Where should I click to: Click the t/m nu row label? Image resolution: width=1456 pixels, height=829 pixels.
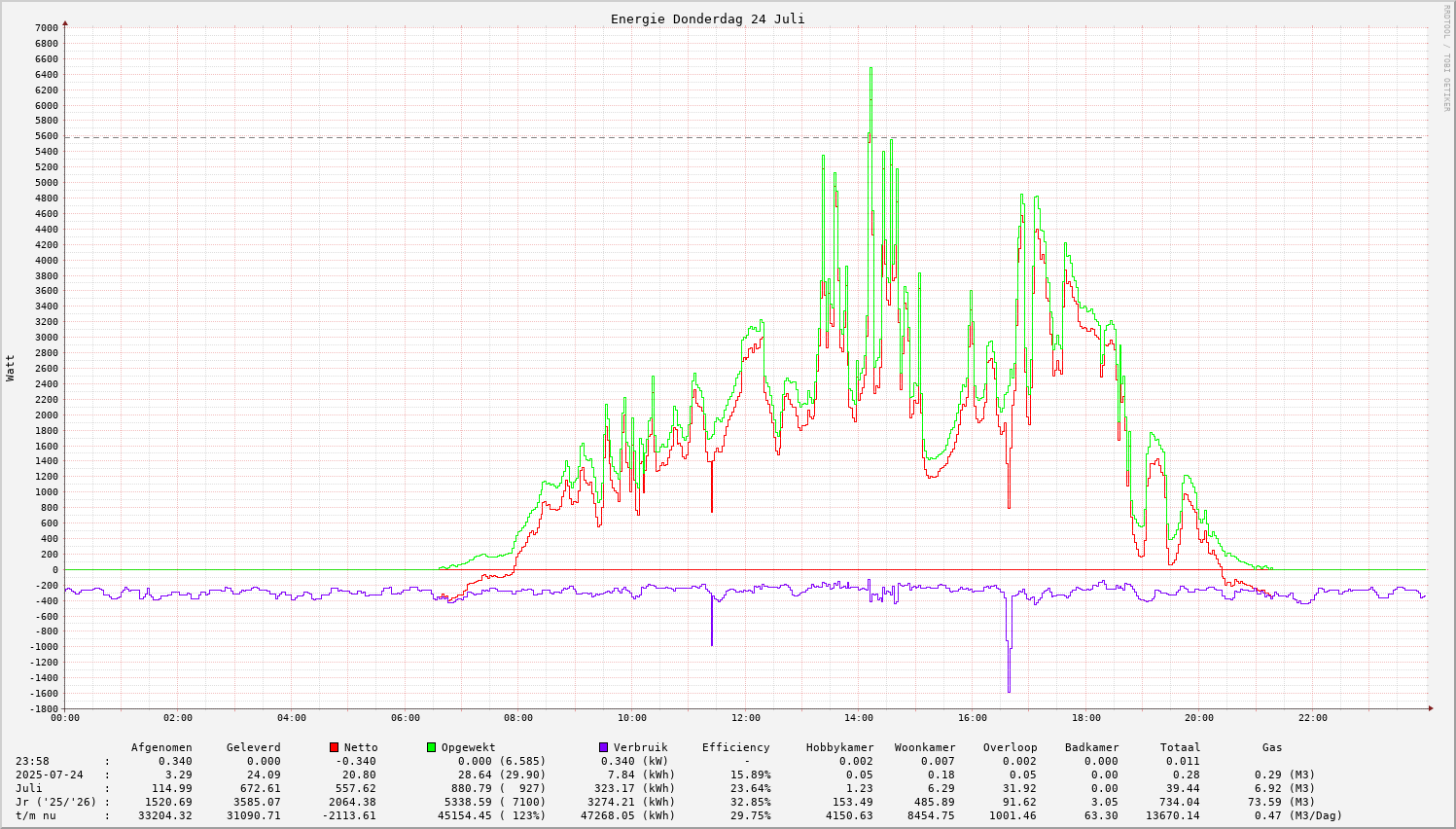click(36, 815)
